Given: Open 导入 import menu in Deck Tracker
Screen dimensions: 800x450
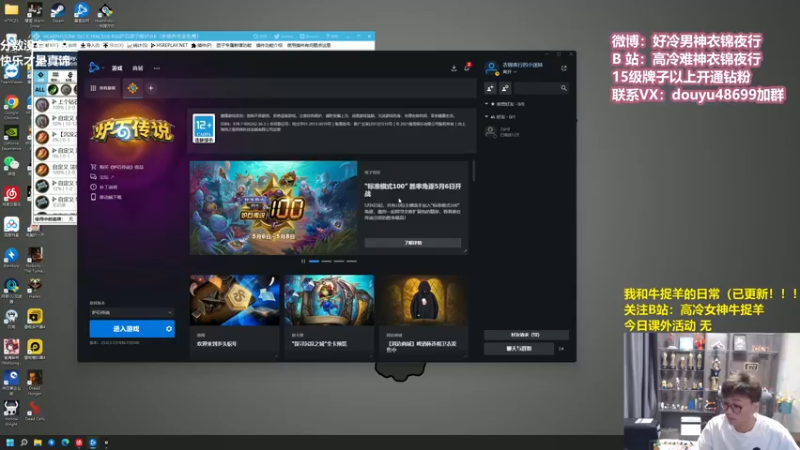Looking at the screenshot, I should click(x=90, y=45).
